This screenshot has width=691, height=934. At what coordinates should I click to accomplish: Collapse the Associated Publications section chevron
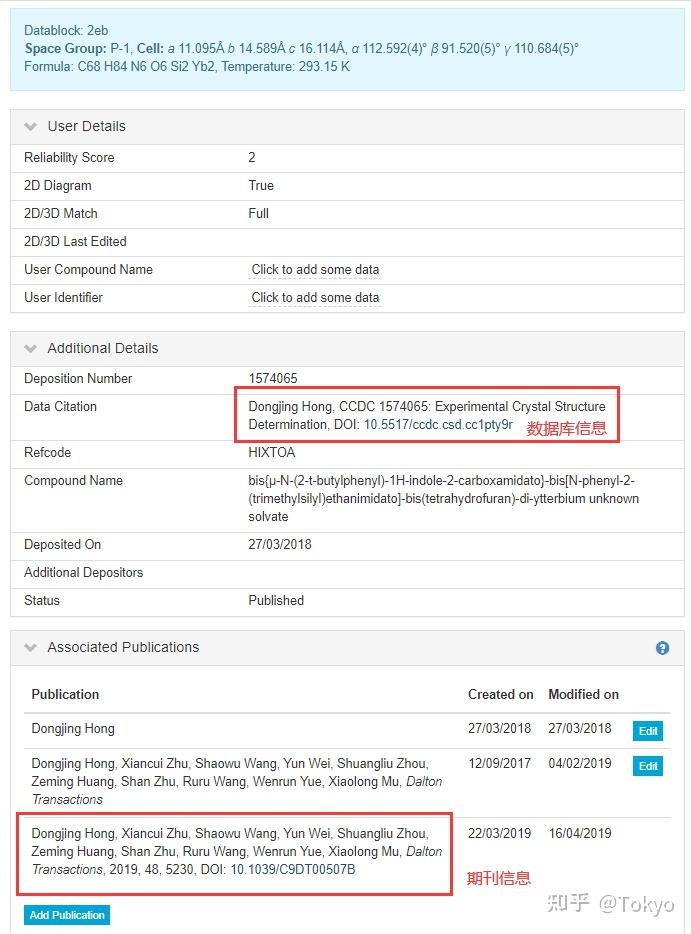coord(31,648)
